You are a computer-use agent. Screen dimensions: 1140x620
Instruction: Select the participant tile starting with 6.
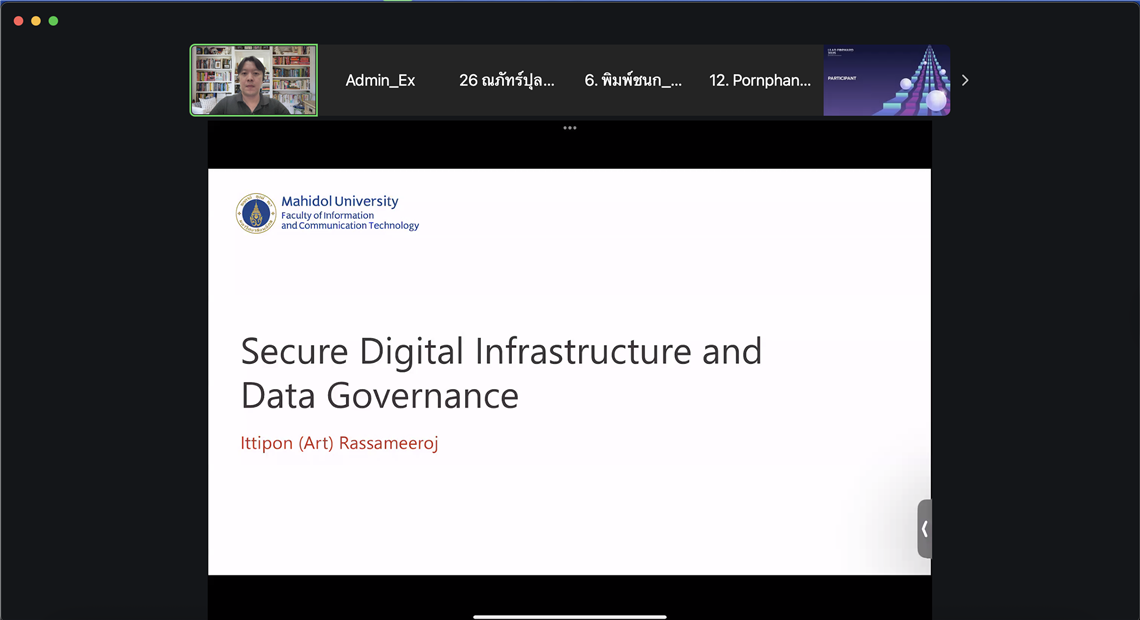633,80
